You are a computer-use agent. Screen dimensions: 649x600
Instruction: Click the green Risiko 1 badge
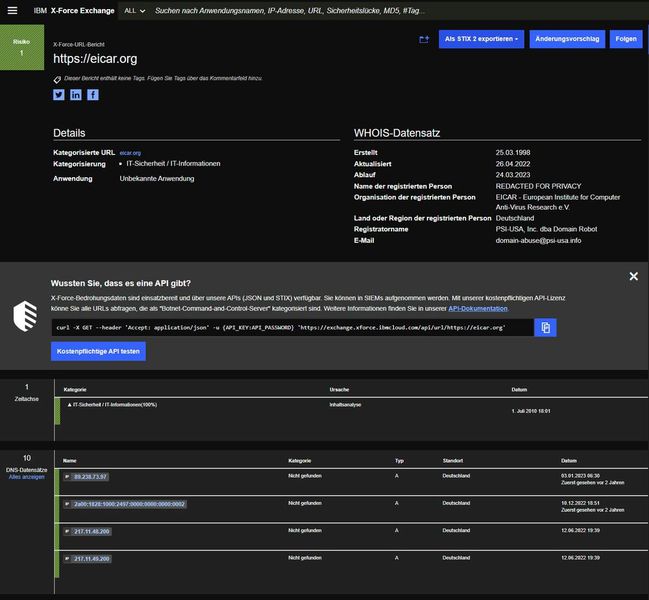[x=22, y=47]
